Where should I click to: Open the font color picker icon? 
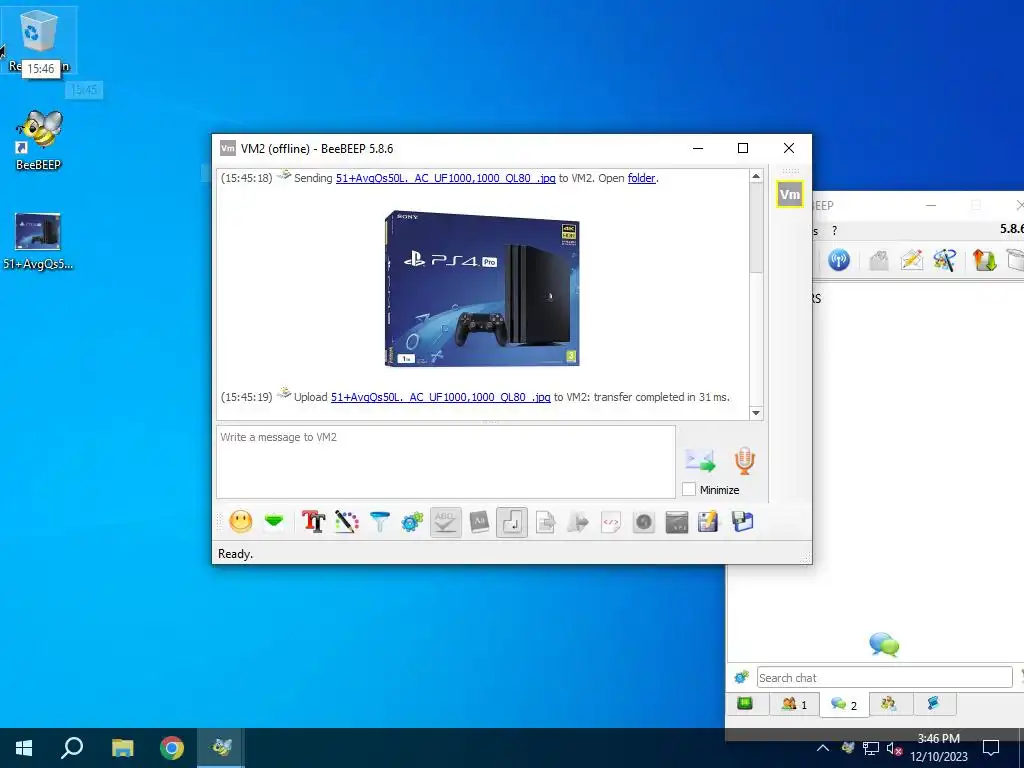pos(347,521)
